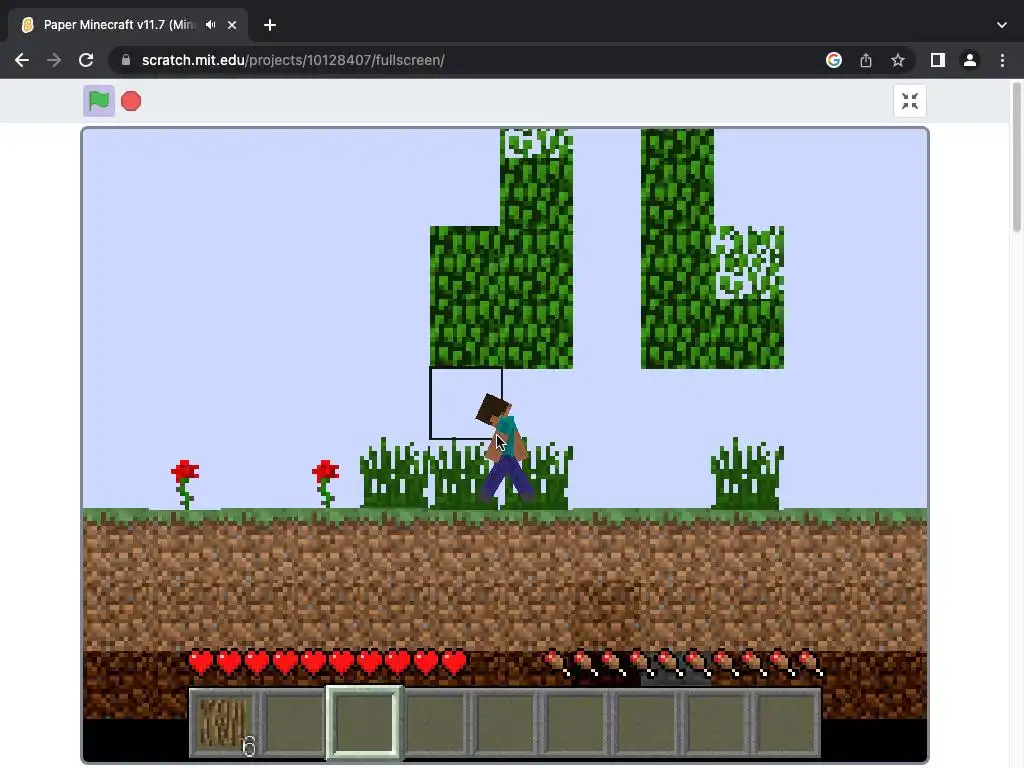Expand the tab search dropdown arrow
The image size is (1024, 768).
[1002, 25]
